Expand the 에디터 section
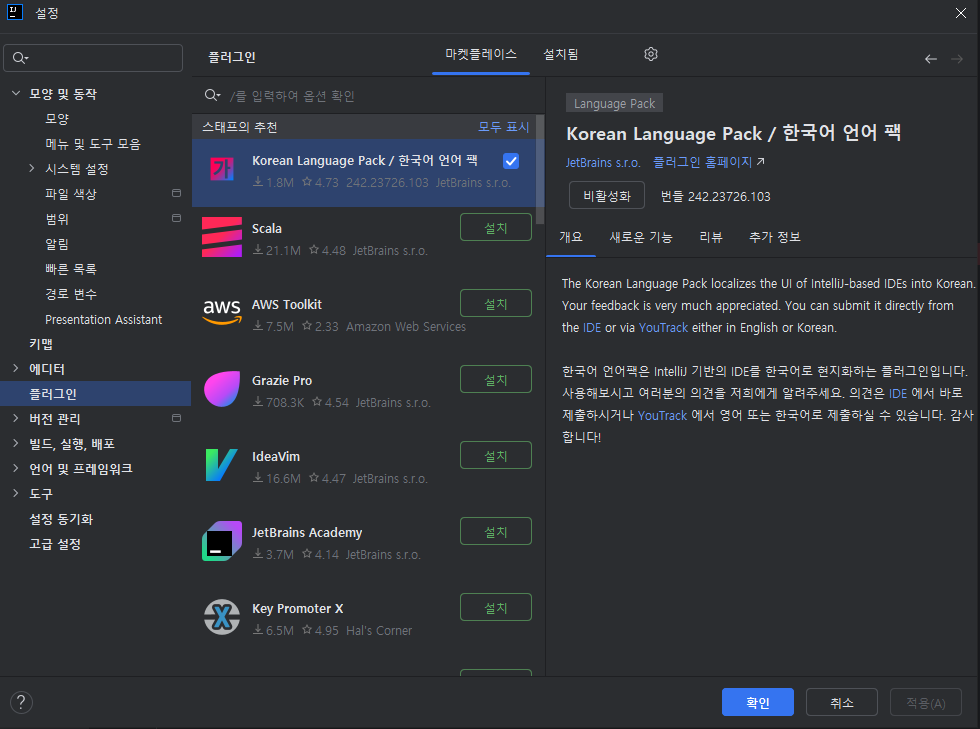 point(16,368)
